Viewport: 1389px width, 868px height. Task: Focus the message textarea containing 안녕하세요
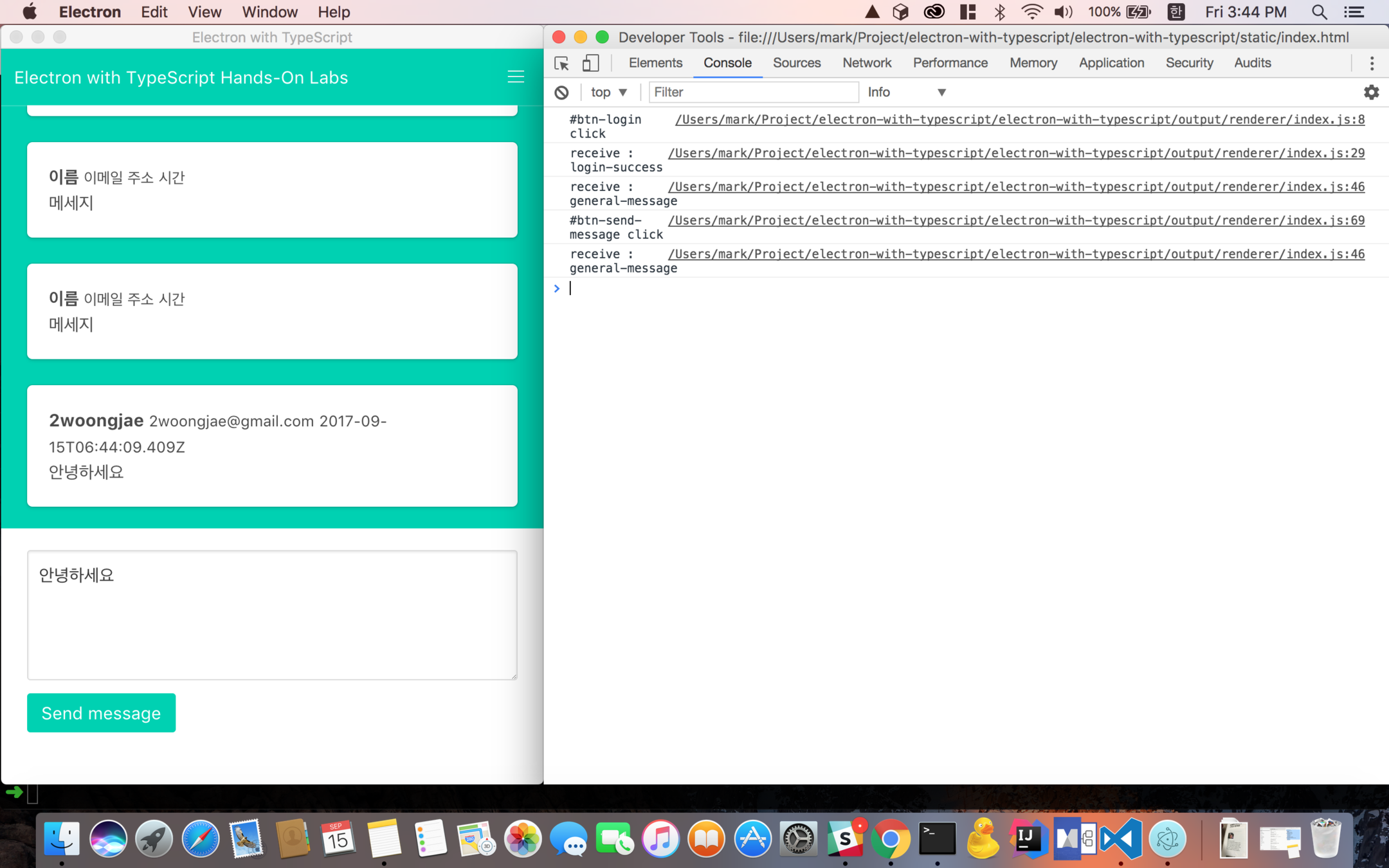click(x=272, y=615)
